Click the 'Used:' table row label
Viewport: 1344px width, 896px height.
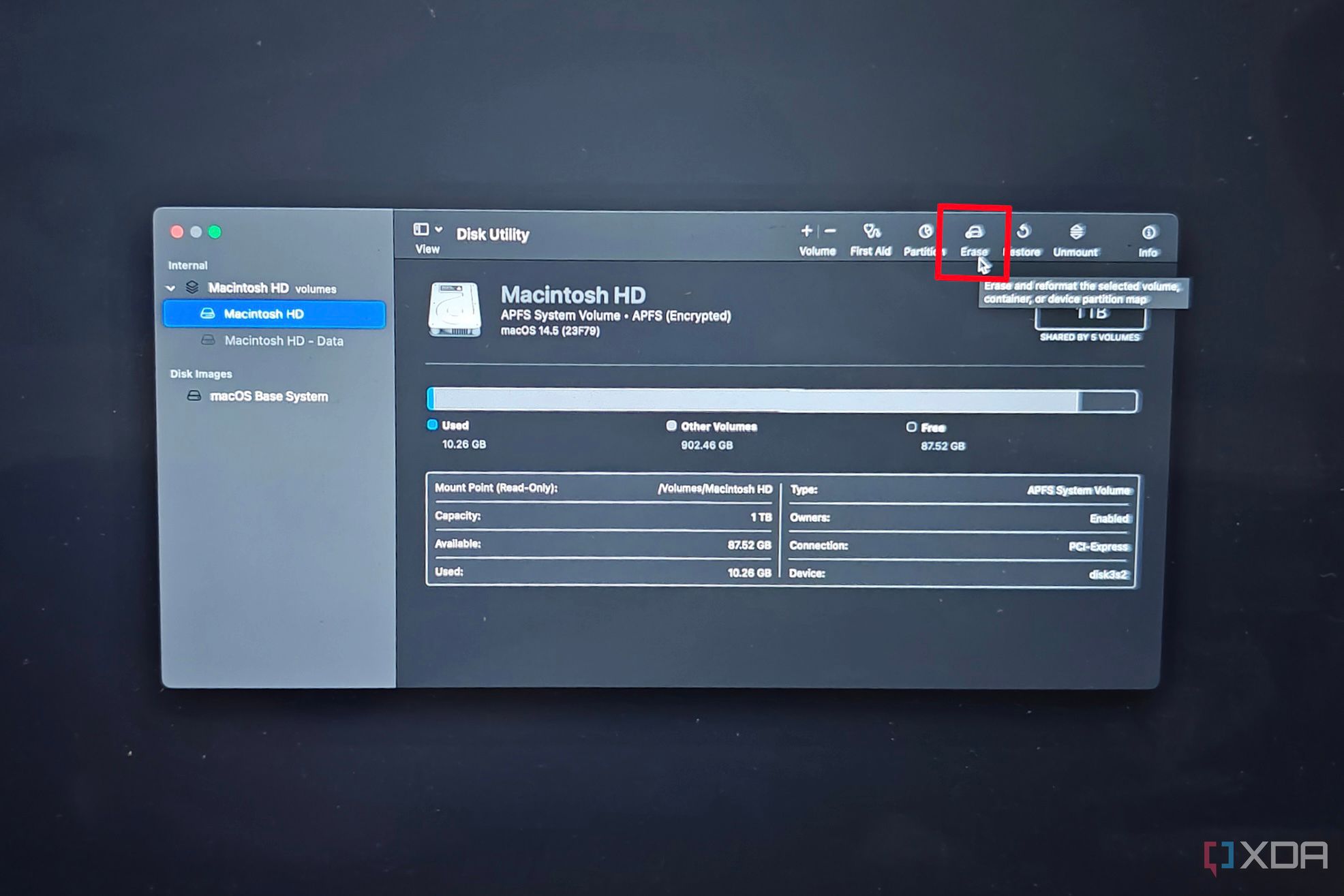[x=449, y=572]
